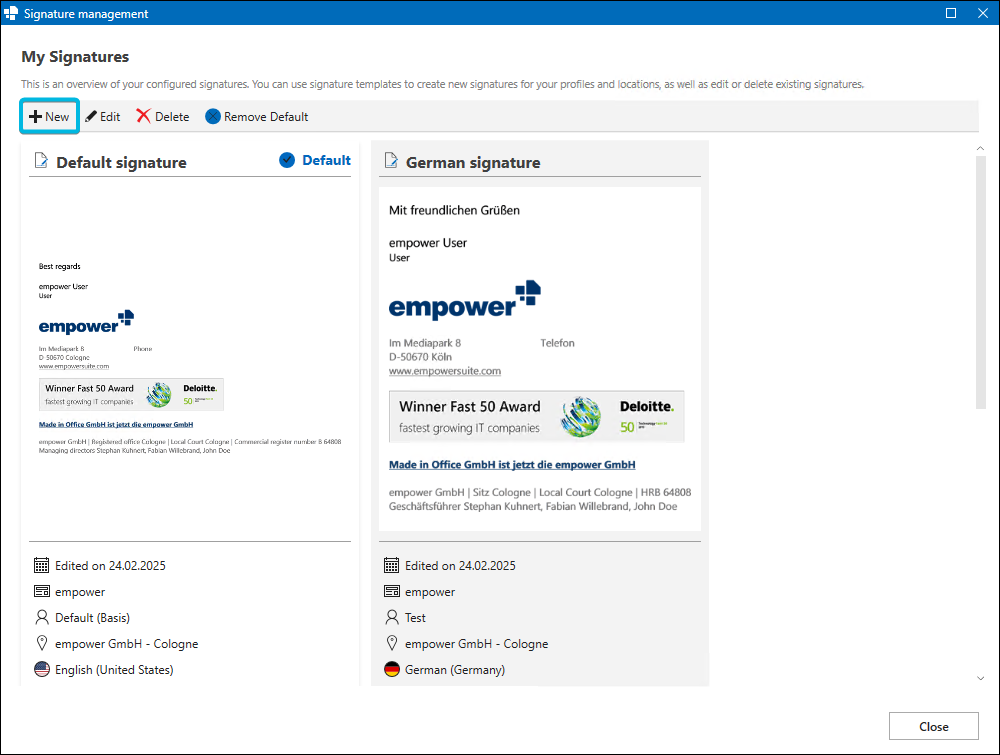
Task: Select 'Default (Basis)' profile text
Action: pos(92,618)
